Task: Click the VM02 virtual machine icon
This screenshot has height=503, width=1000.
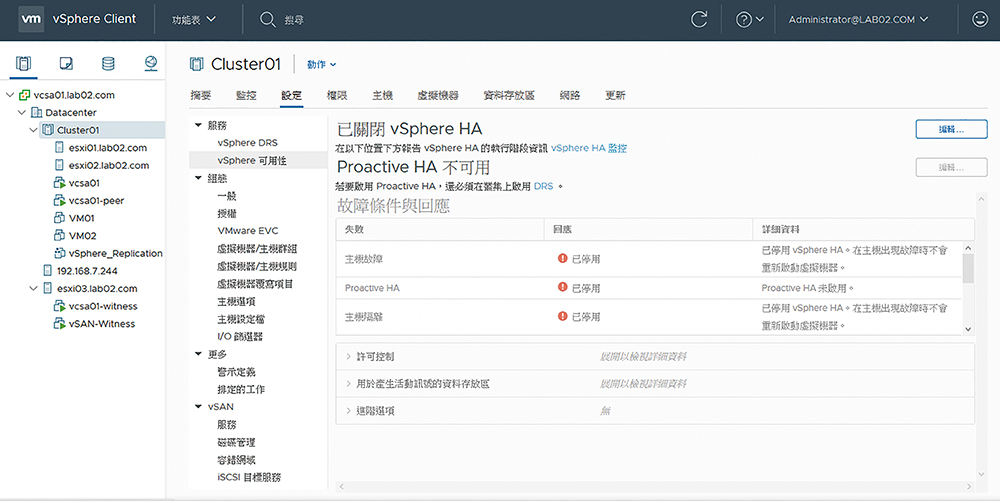Action: (x=59, y=235)
